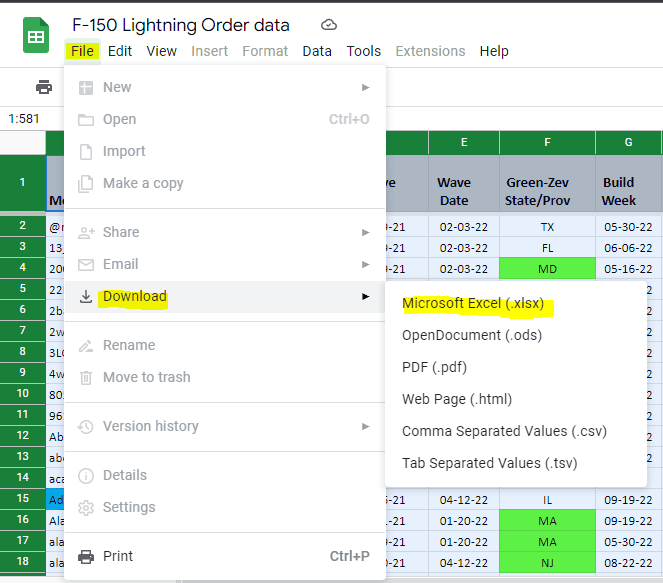Click the print icon in toolbar
The width and height of the screenshot is (663, 583).
(44, 87)
